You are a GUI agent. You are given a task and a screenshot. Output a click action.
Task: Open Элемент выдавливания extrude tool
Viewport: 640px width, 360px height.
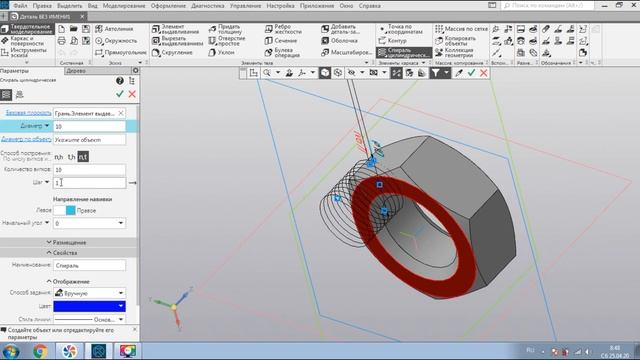(176, 29)
